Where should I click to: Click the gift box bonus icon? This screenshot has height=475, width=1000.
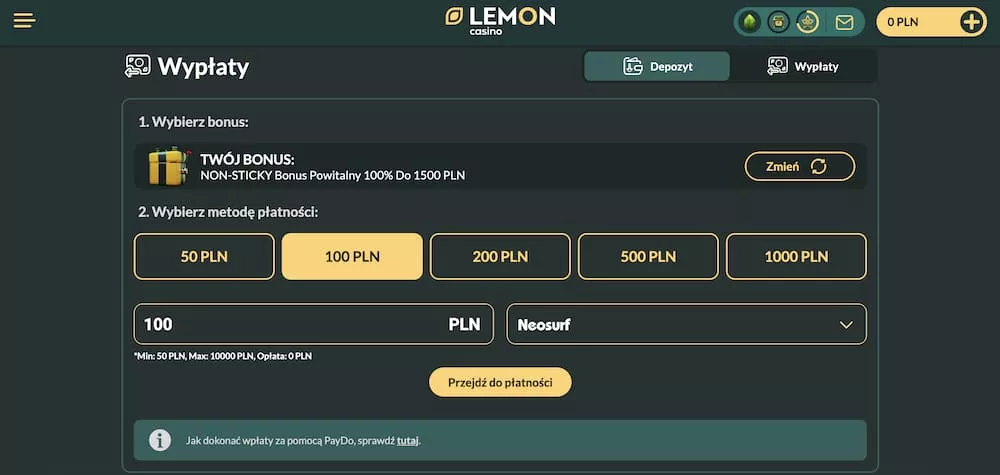(x=168, y=166)
